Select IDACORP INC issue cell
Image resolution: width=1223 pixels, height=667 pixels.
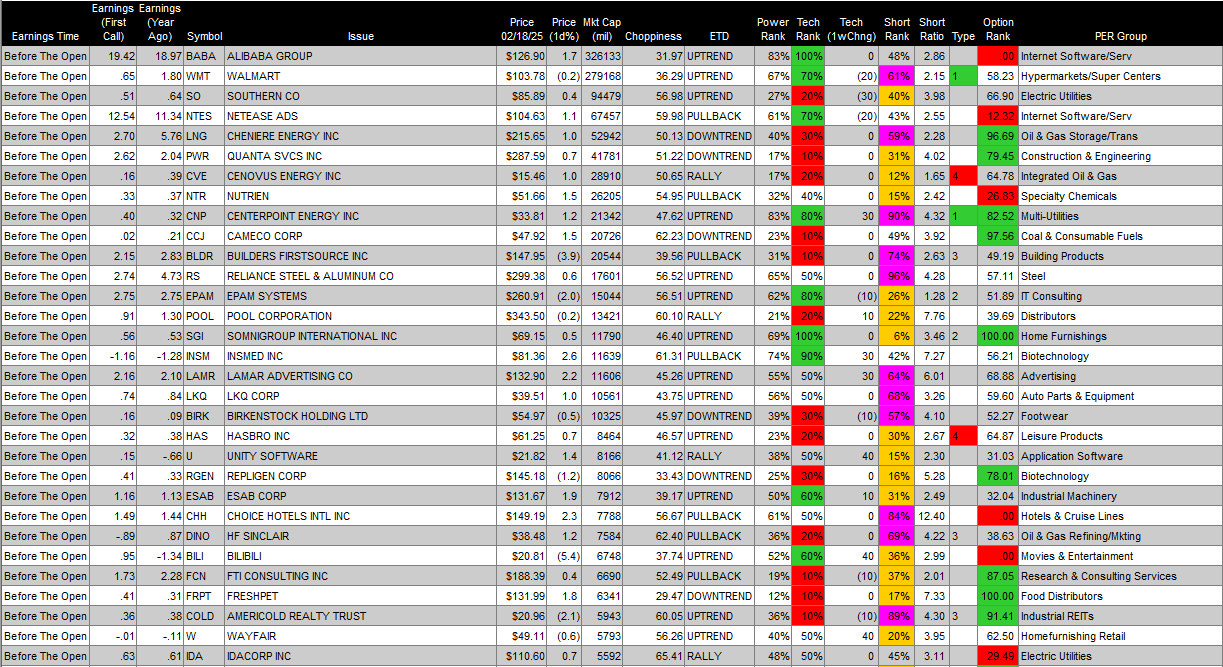361,656
